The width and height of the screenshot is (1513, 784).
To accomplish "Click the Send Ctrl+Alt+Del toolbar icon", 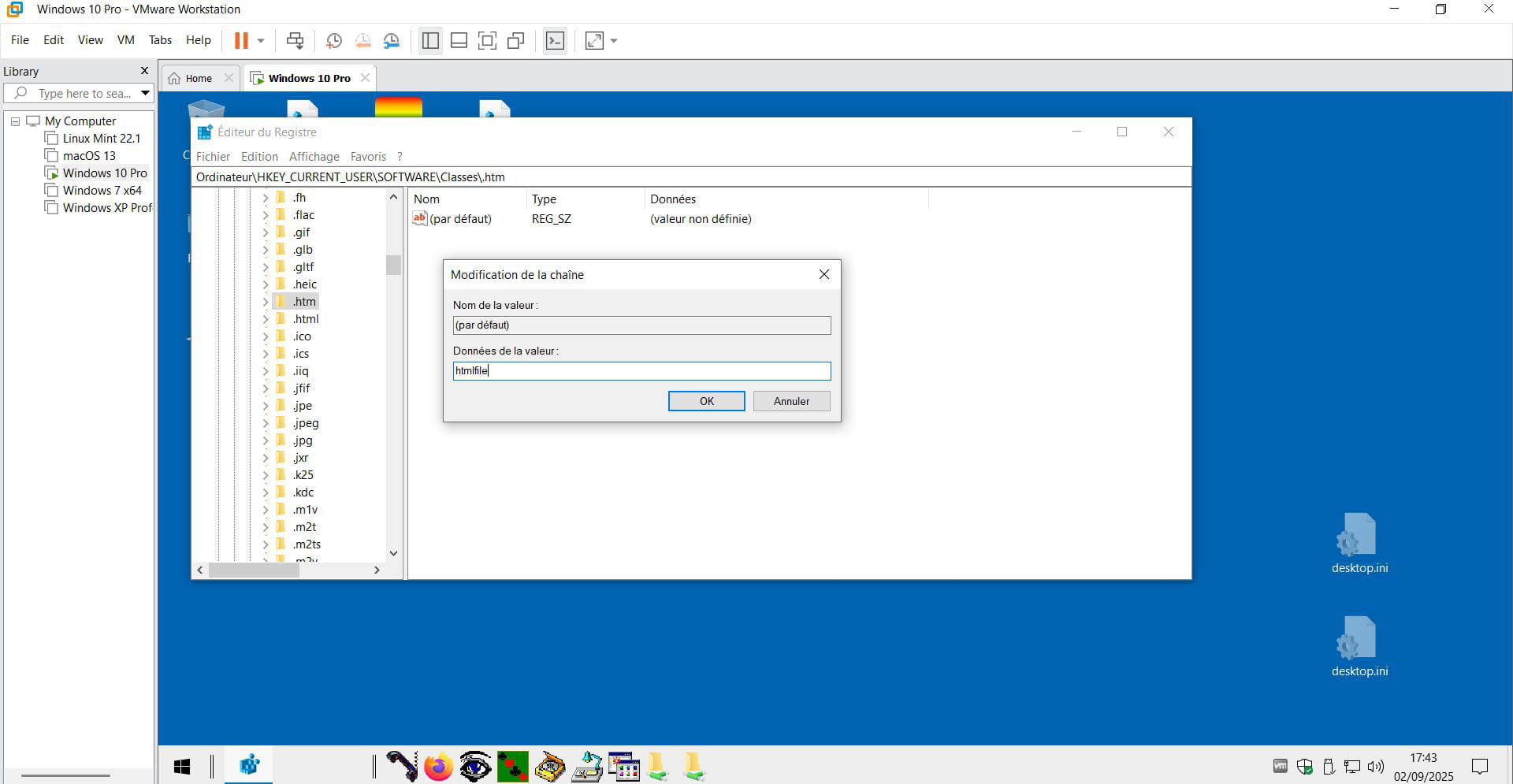I will (x=295, y=40).
